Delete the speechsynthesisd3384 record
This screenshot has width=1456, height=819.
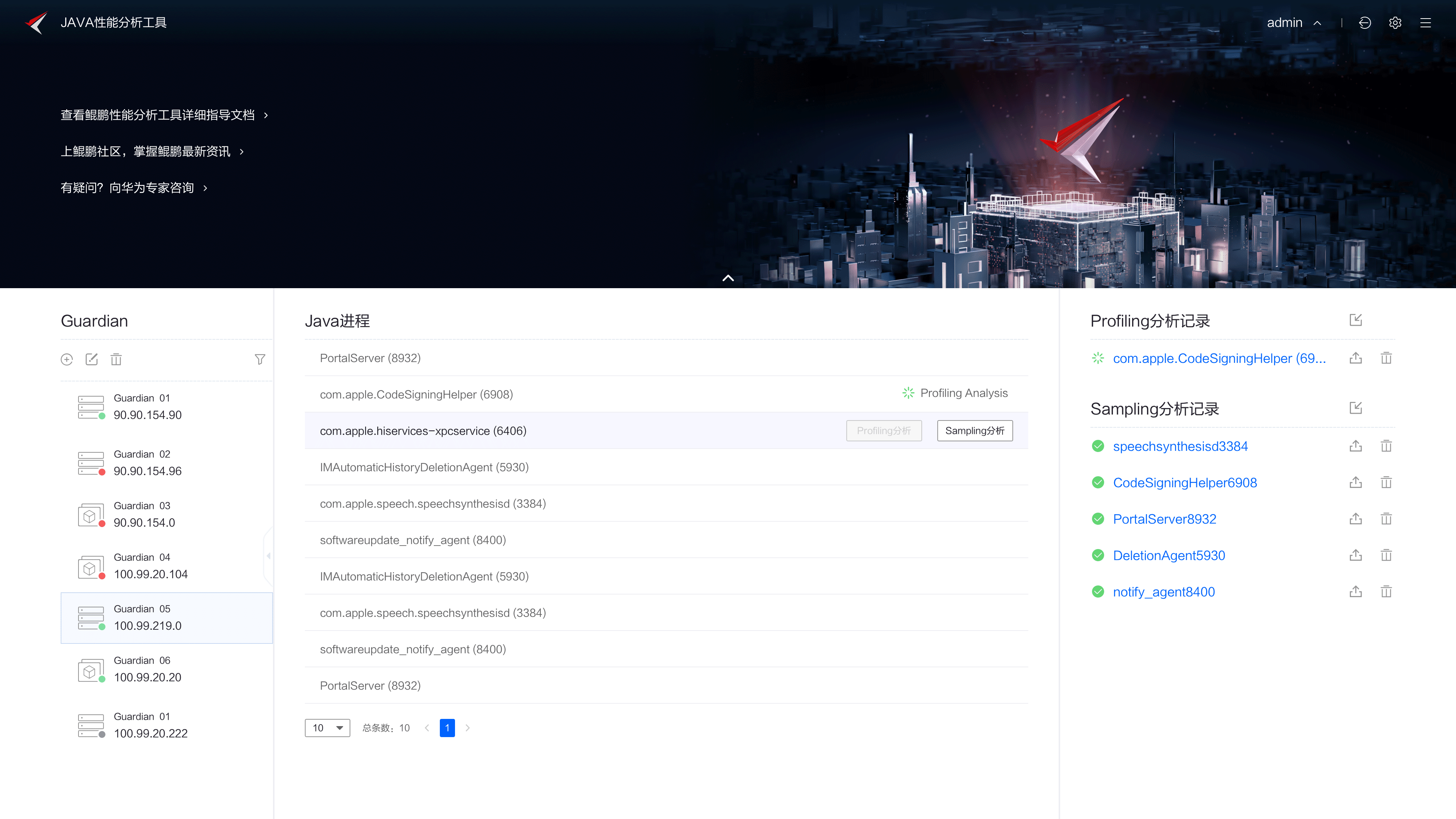tap(1386, 447)
